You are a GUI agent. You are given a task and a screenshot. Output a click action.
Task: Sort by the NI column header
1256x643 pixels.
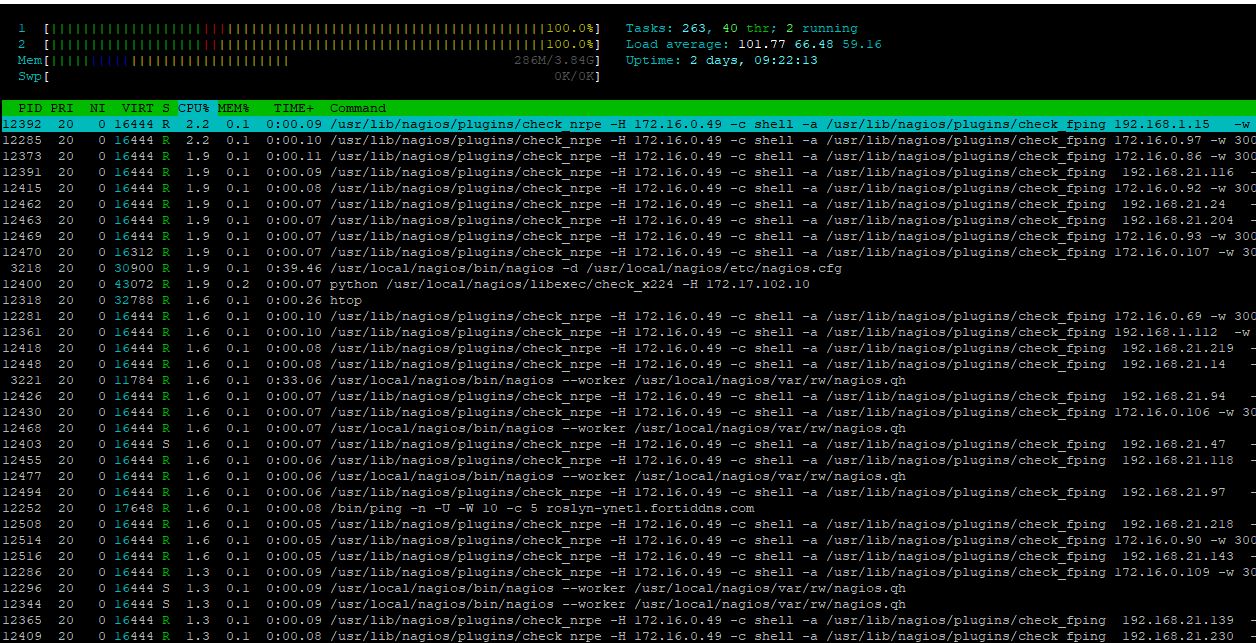(x=97, y=108)
